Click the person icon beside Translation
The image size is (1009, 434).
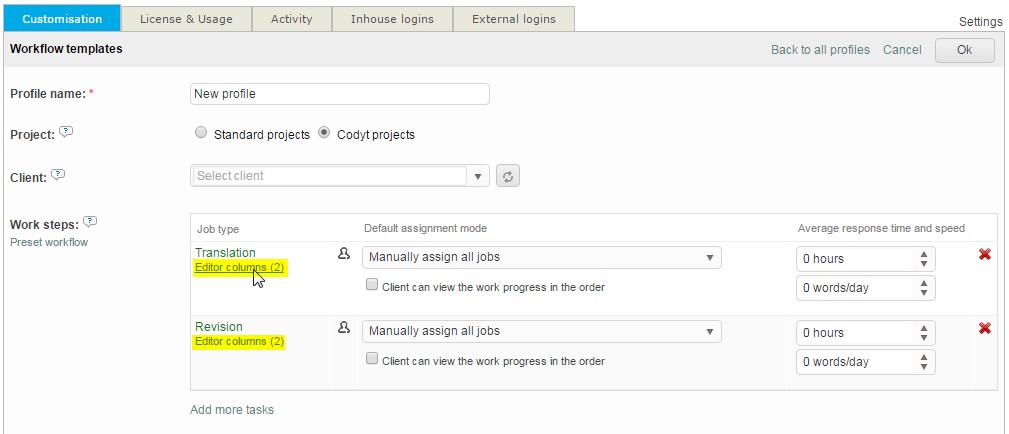pos(344,254)
